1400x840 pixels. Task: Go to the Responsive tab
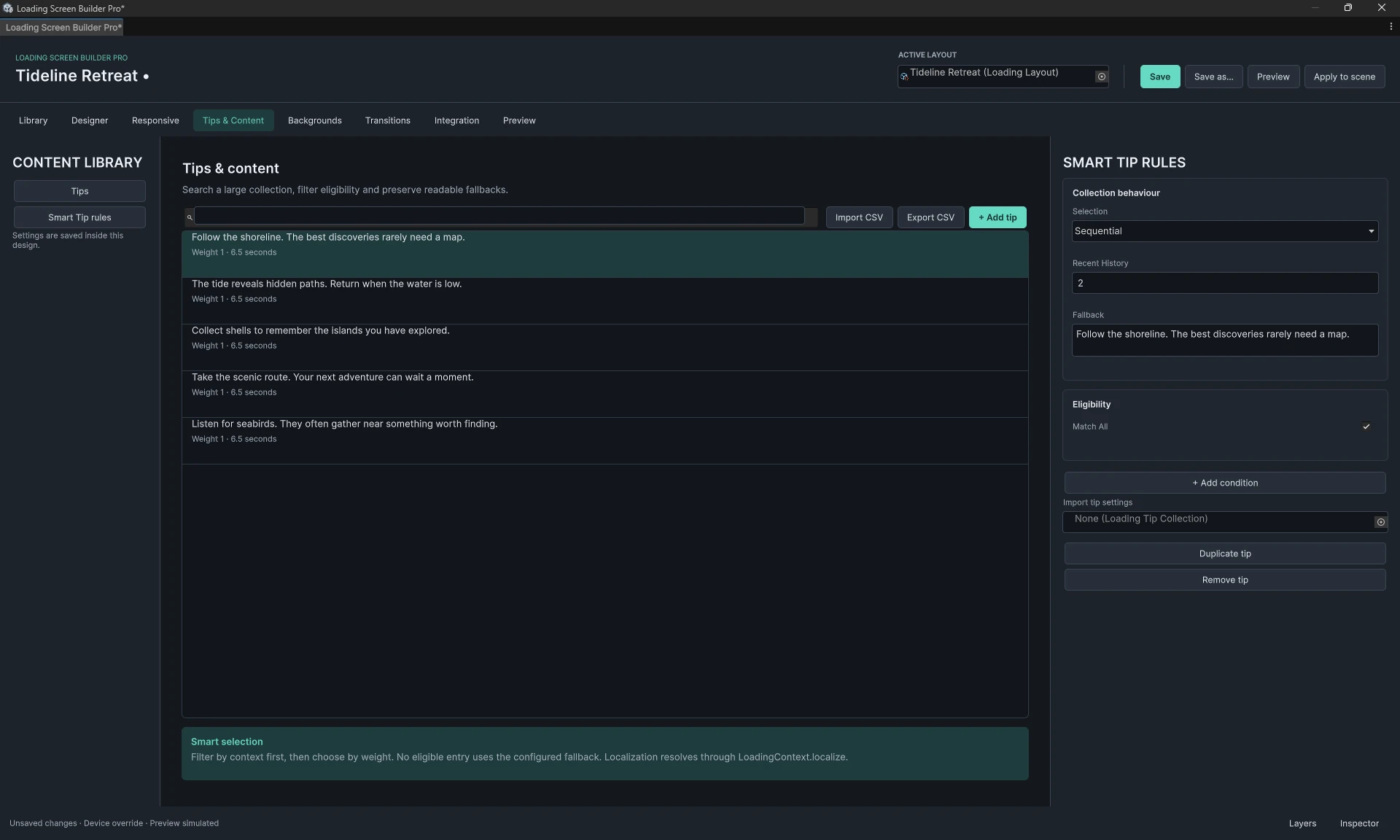pyautogui.click(x=155, y=120)
